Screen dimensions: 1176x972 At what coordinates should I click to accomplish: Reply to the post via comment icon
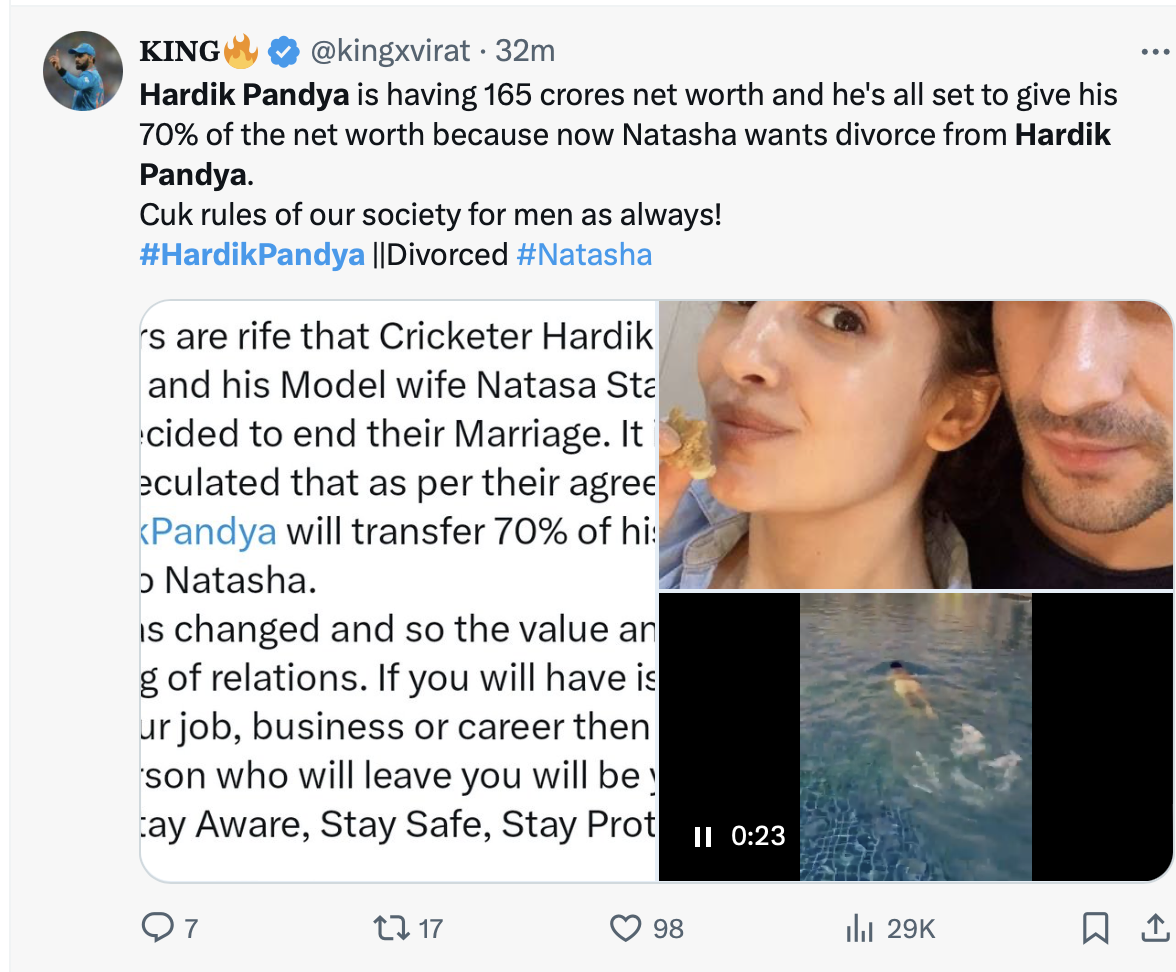coord(157,928)
